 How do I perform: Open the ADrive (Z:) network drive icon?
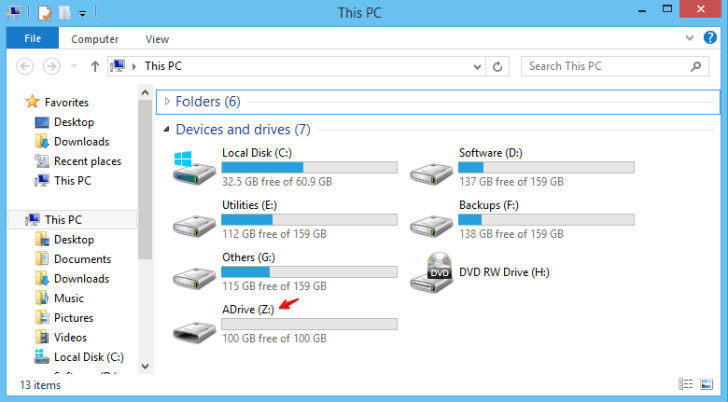coord(193,325)
